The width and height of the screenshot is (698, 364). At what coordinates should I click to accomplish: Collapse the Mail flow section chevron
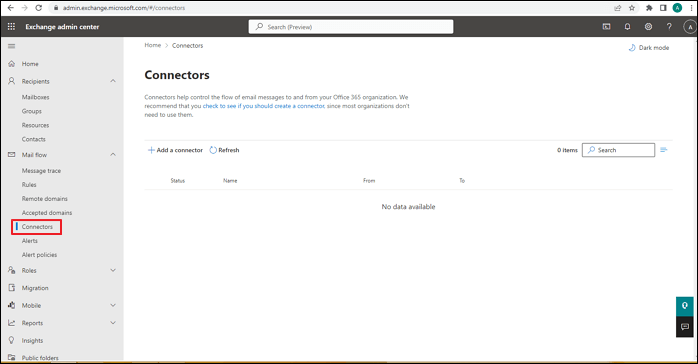113,154
